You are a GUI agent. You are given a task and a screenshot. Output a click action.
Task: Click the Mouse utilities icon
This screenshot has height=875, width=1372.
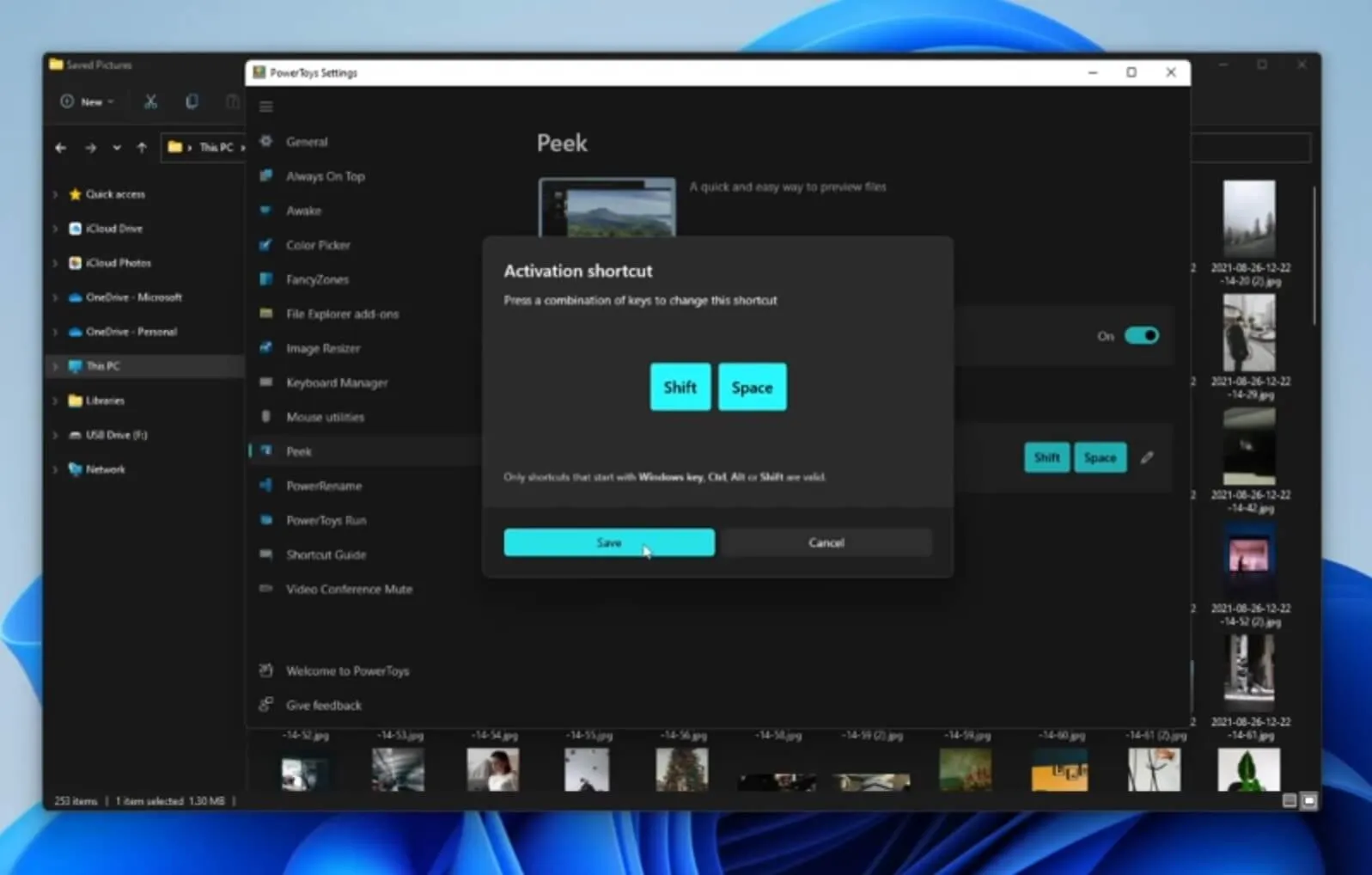(x=266, y=416)
